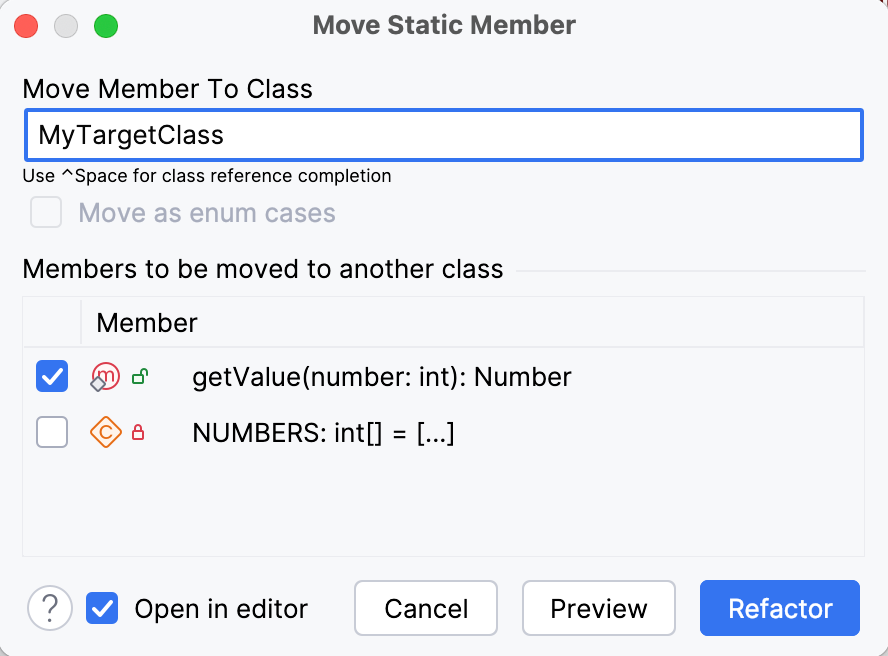The width and height of the screenshot is (888, 656).
Task: Close the dialog with the red button
Action: [25, 25]
